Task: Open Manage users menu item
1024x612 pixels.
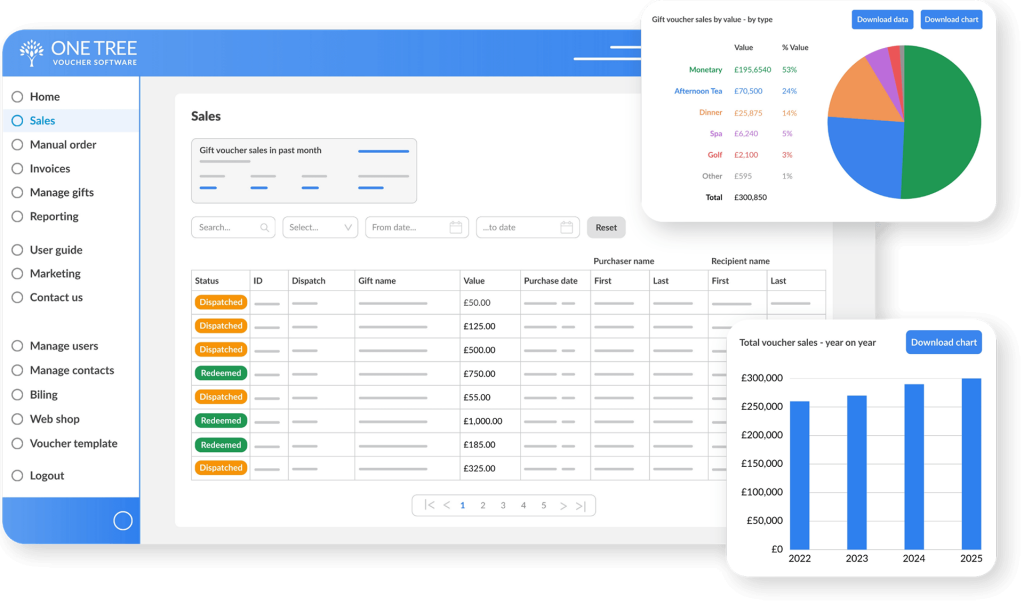Action: pos(64,346)
